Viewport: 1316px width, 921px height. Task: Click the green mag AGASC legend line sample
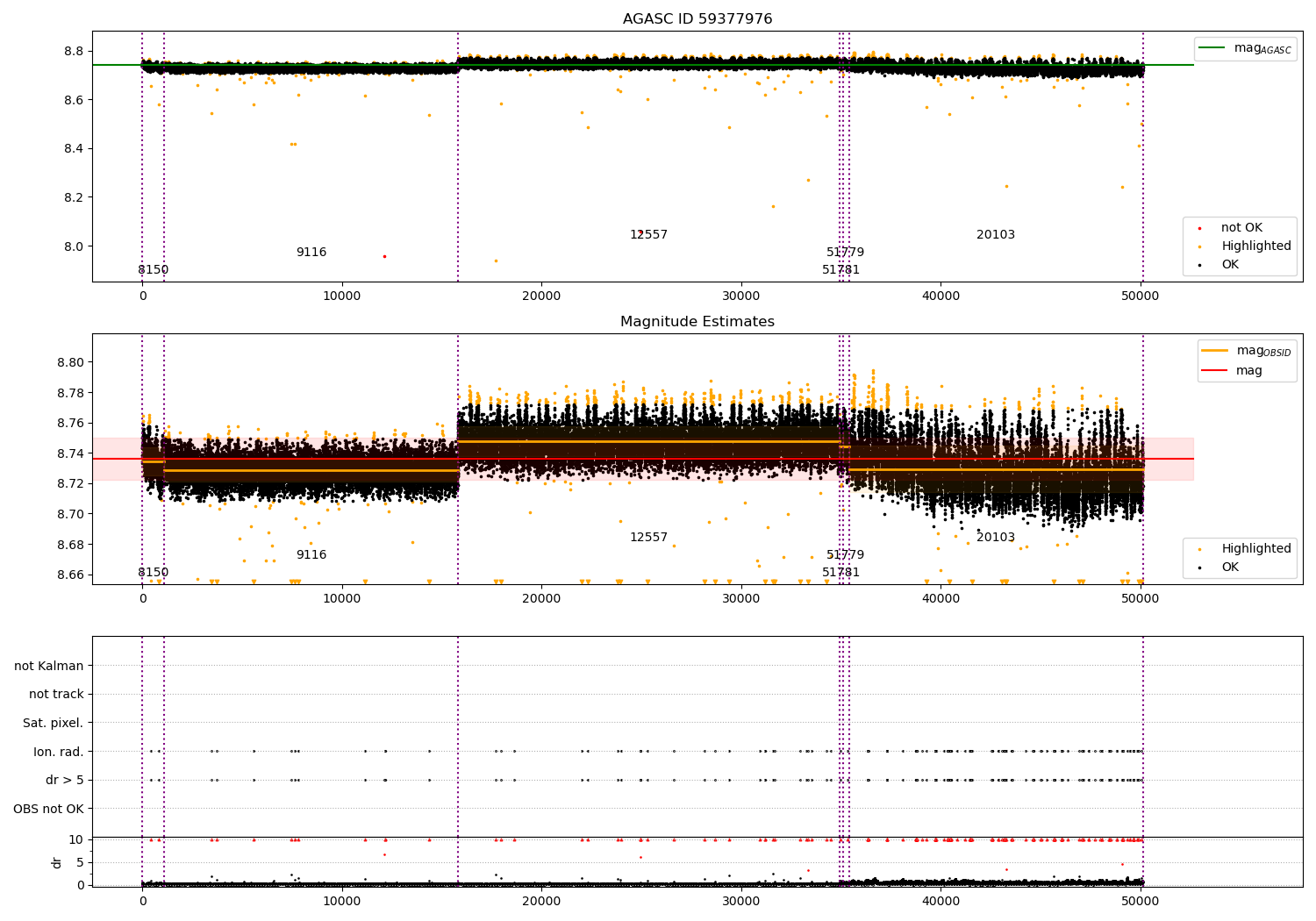pos(1212,48)
